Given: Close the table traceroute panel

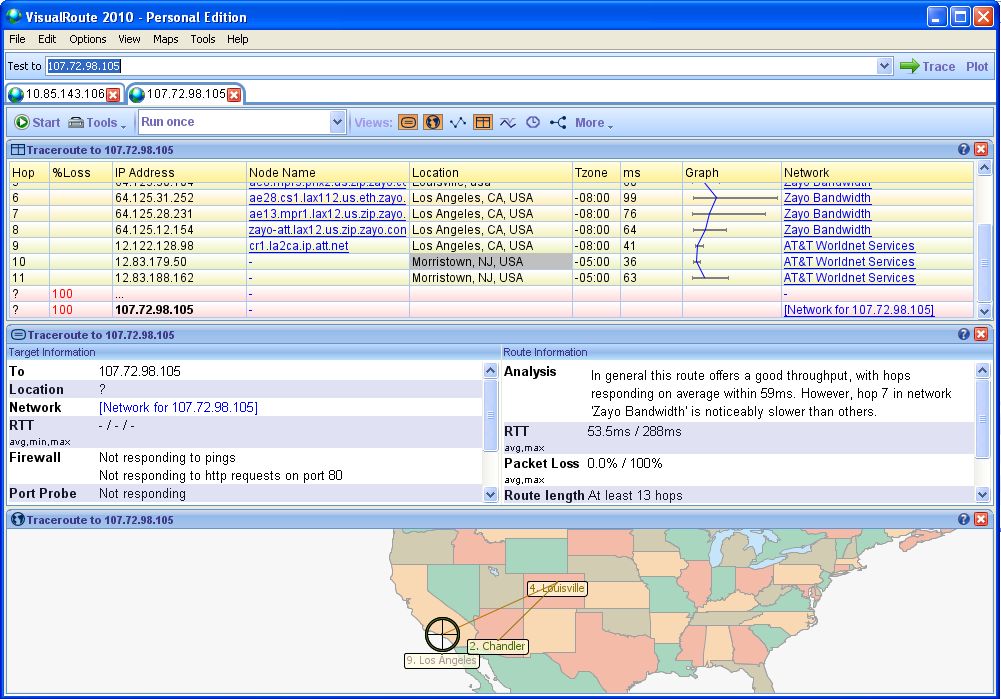Looking at the screenshot, I should coord(981,149).
